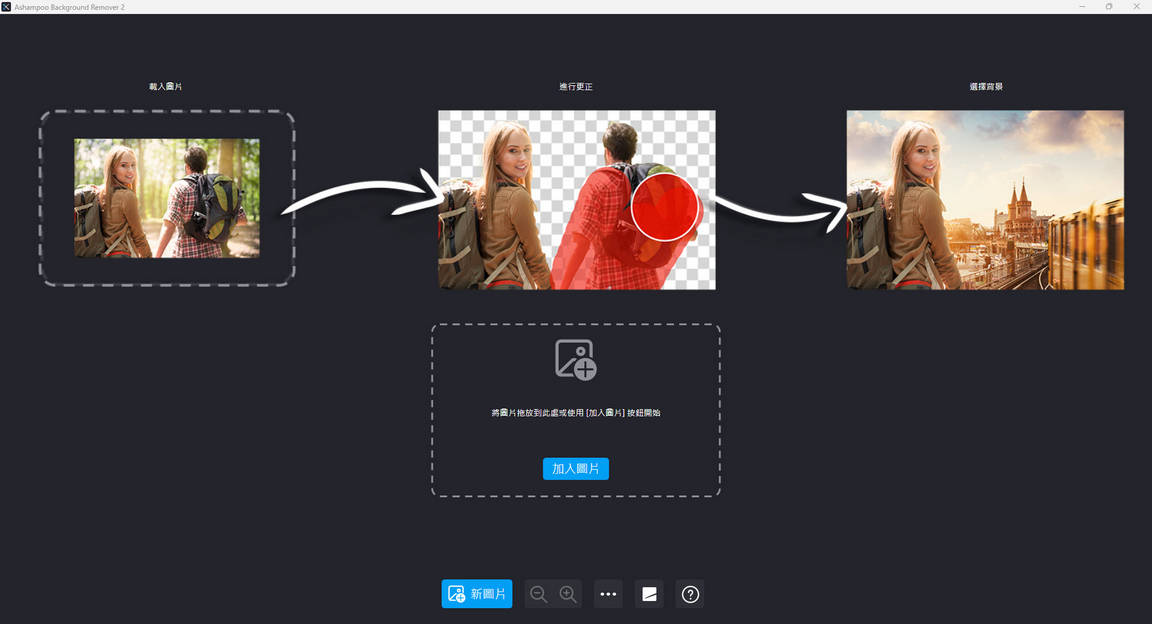Click the 載入圖片 step label
The width and height of the screenshot is (1152, 624).
166,87
